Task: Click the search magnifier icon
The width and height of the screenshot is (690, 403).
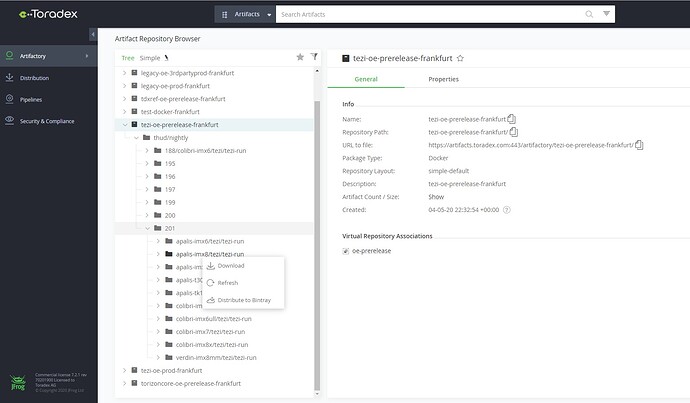Action: coord(589,14)
